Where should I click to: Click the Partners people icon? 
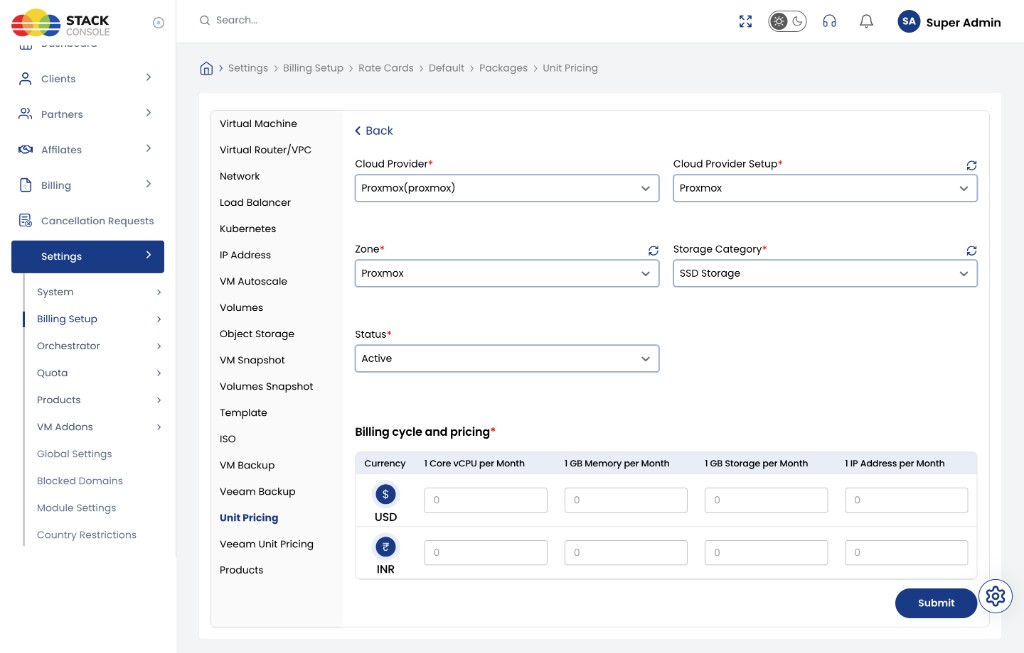coord(25,114)
